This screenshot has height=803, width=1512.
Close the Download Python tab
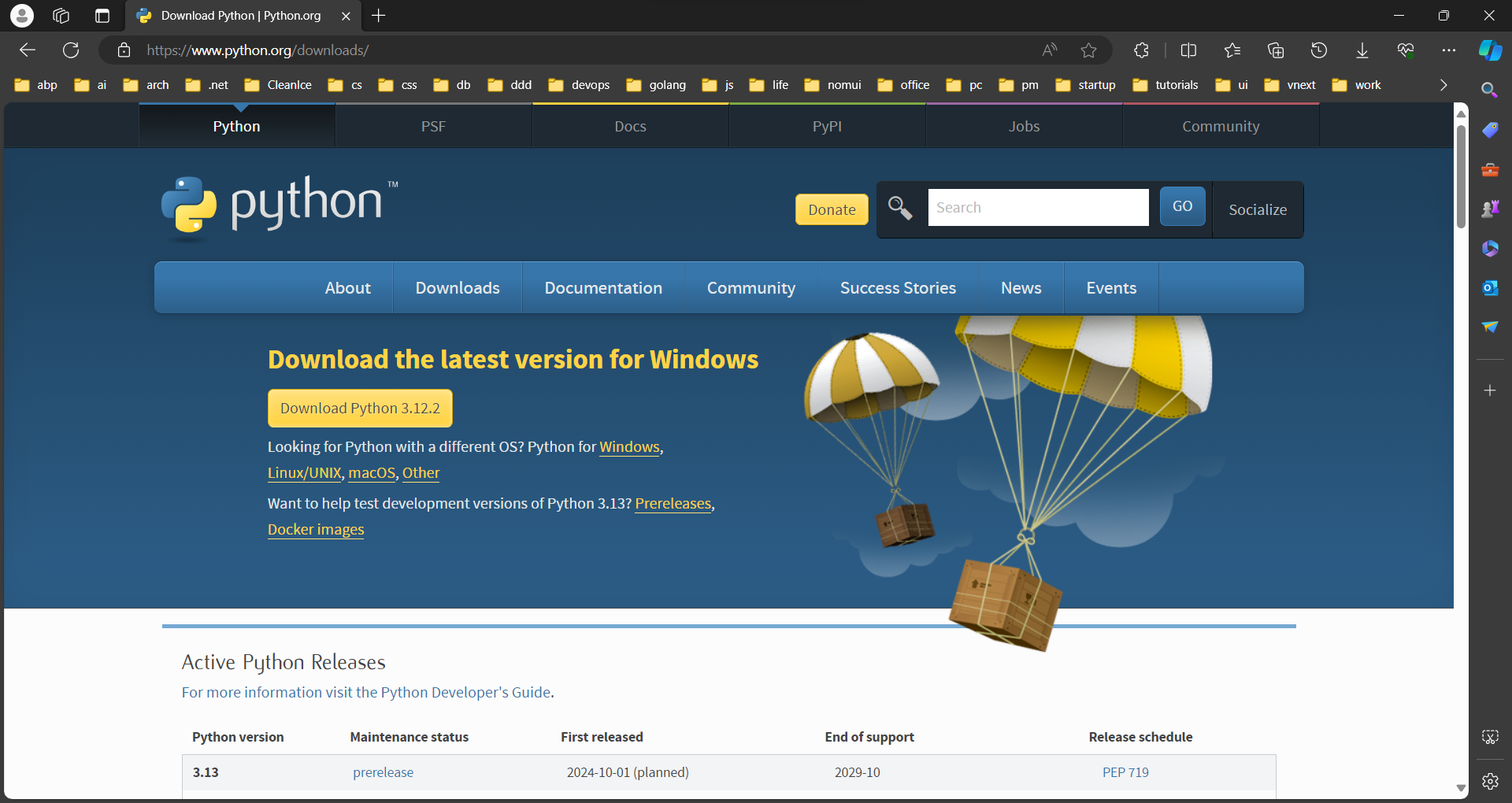(x=346, y=16)
